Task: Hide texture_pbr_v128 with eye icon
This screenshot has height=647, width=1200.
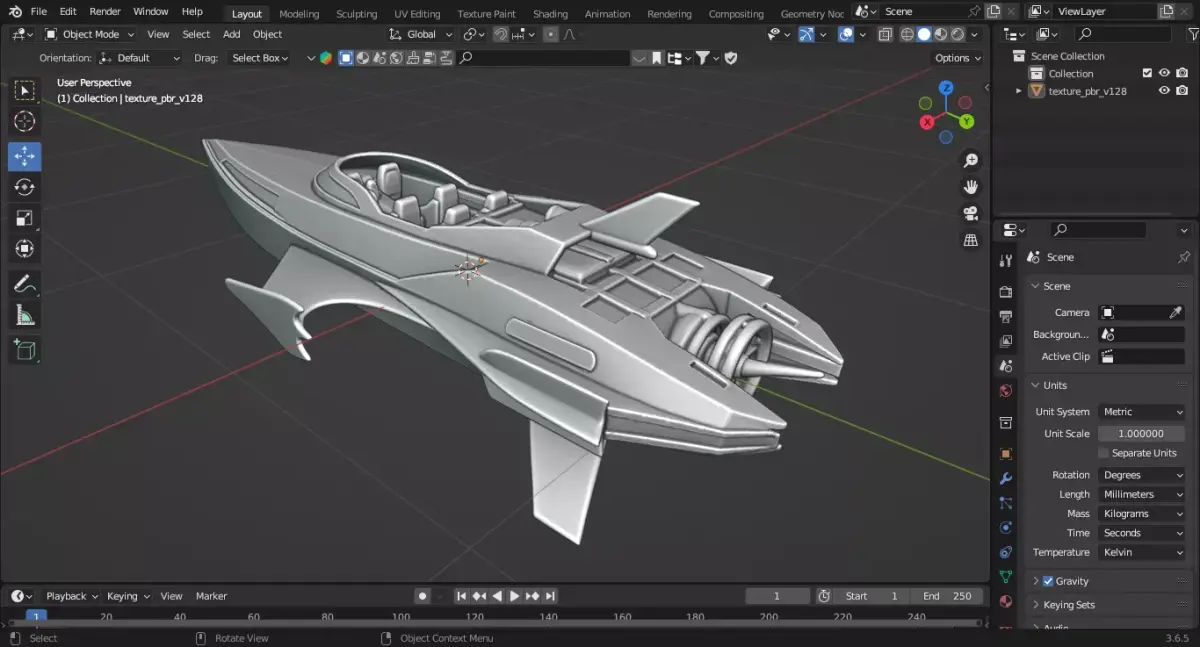Action: [x=1164, y=91]
